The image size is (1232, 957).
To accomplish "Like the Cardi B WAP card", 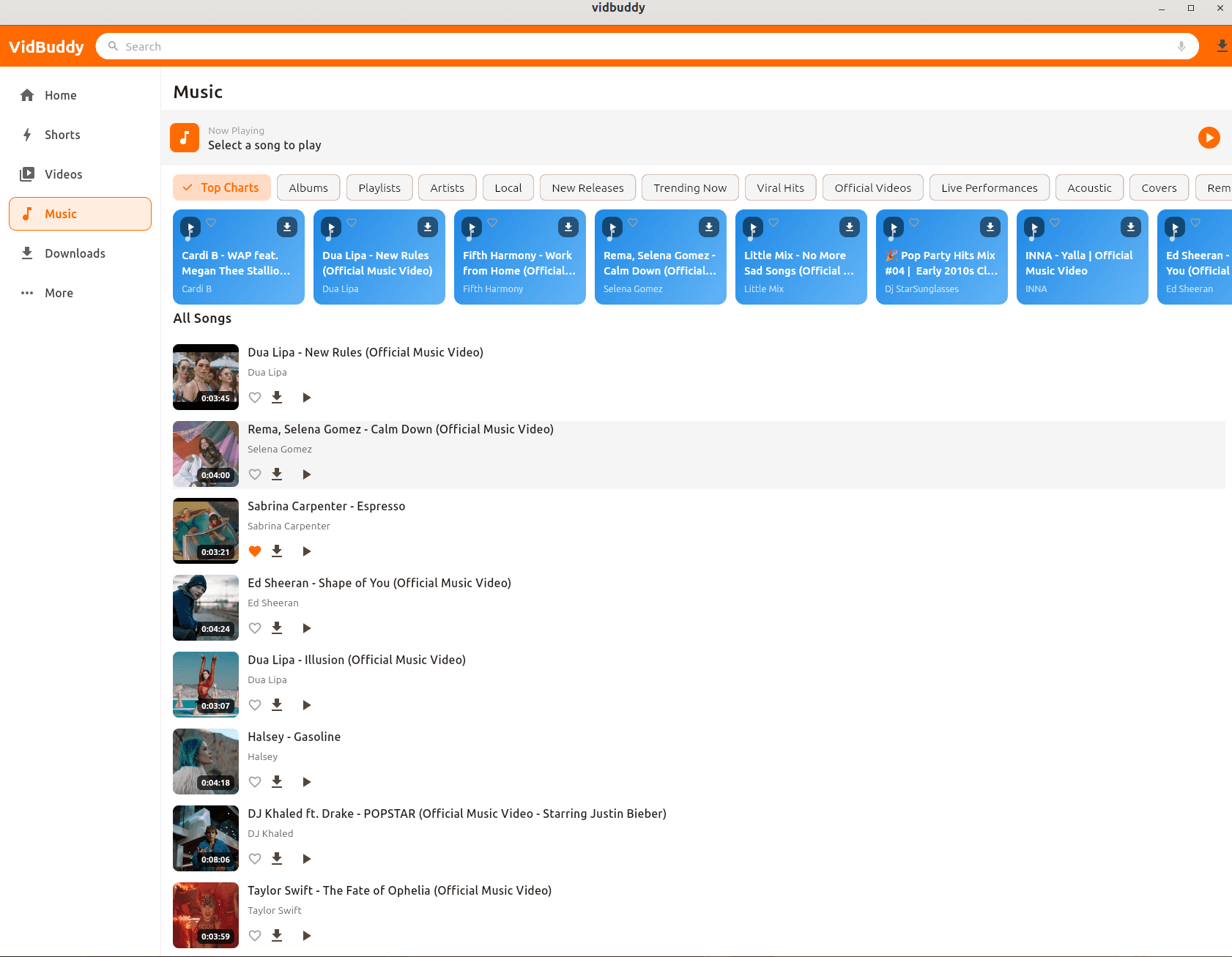I will (x=211, y=223).
